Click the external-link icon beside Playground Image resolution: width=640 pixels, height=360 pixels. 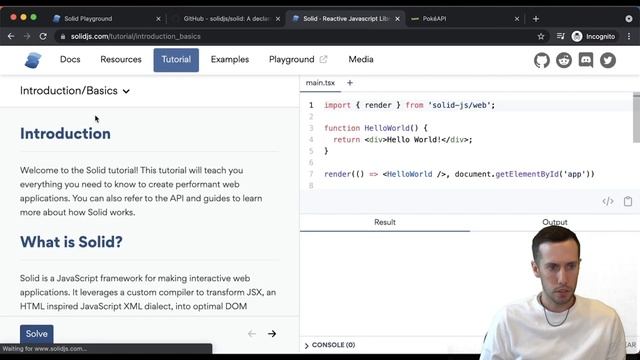pos(323,60)
